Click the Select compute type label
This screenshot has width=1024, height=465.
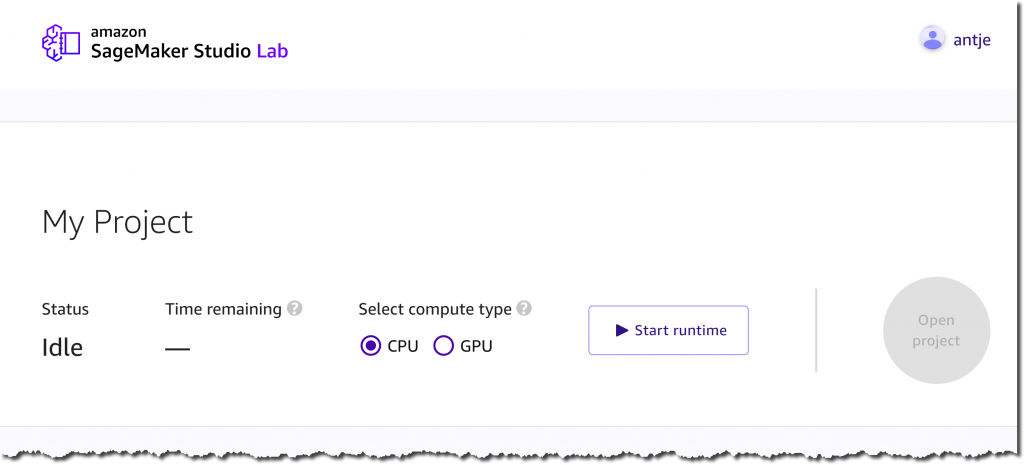(435, 310)
